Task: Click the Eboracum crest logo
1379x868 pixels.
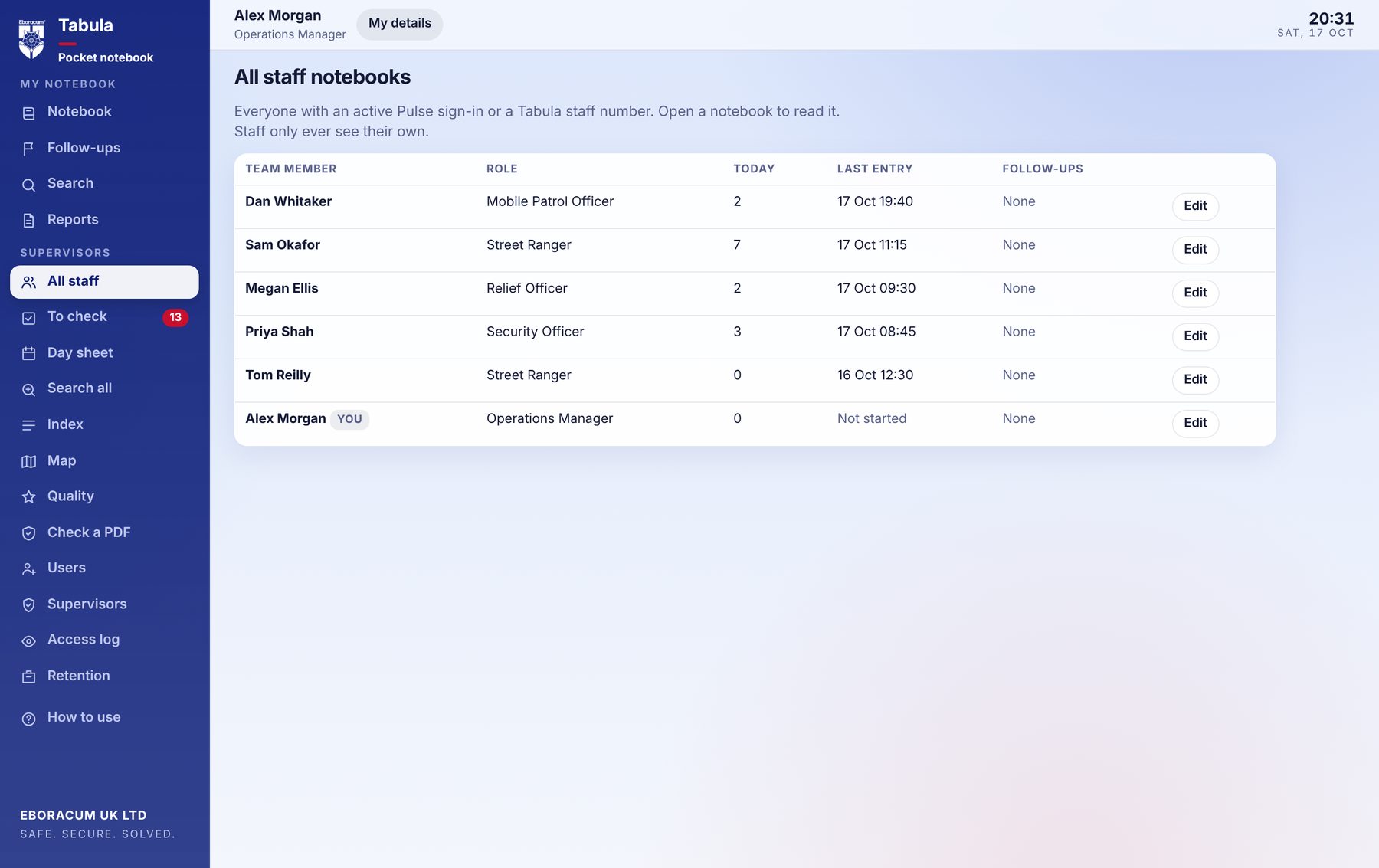Action: 31,38
